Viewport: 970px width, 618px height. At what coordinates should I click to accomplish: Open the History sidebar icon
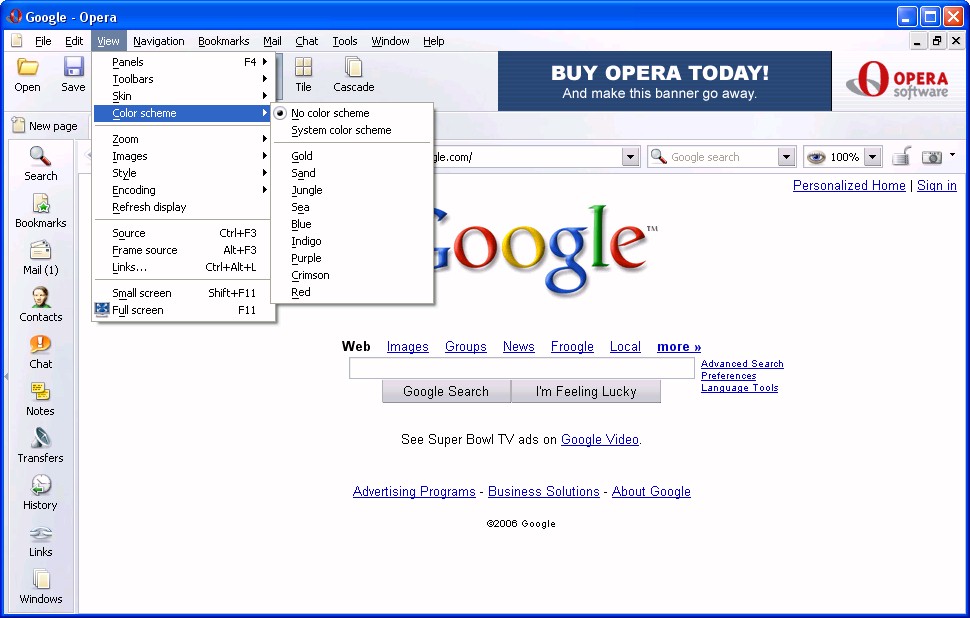(x=40, y=492)
